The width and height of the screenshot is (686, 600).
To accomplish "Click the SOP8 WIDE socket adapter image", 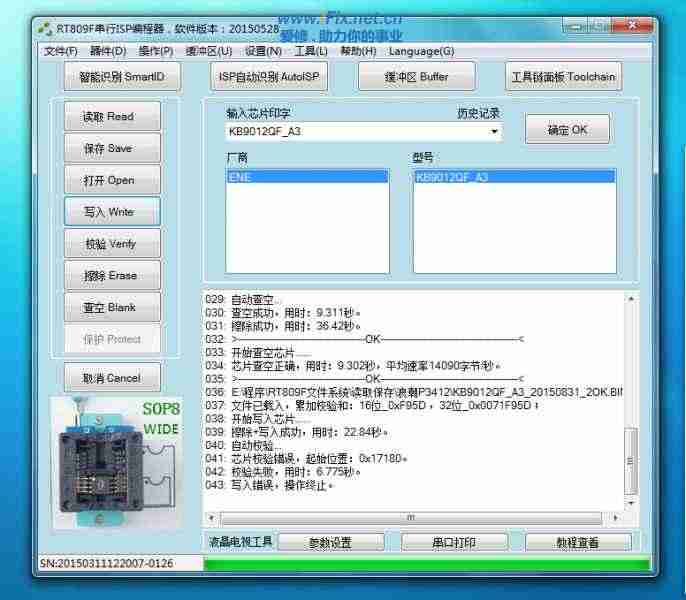I will pyautogui.click(x=116, y=463).
